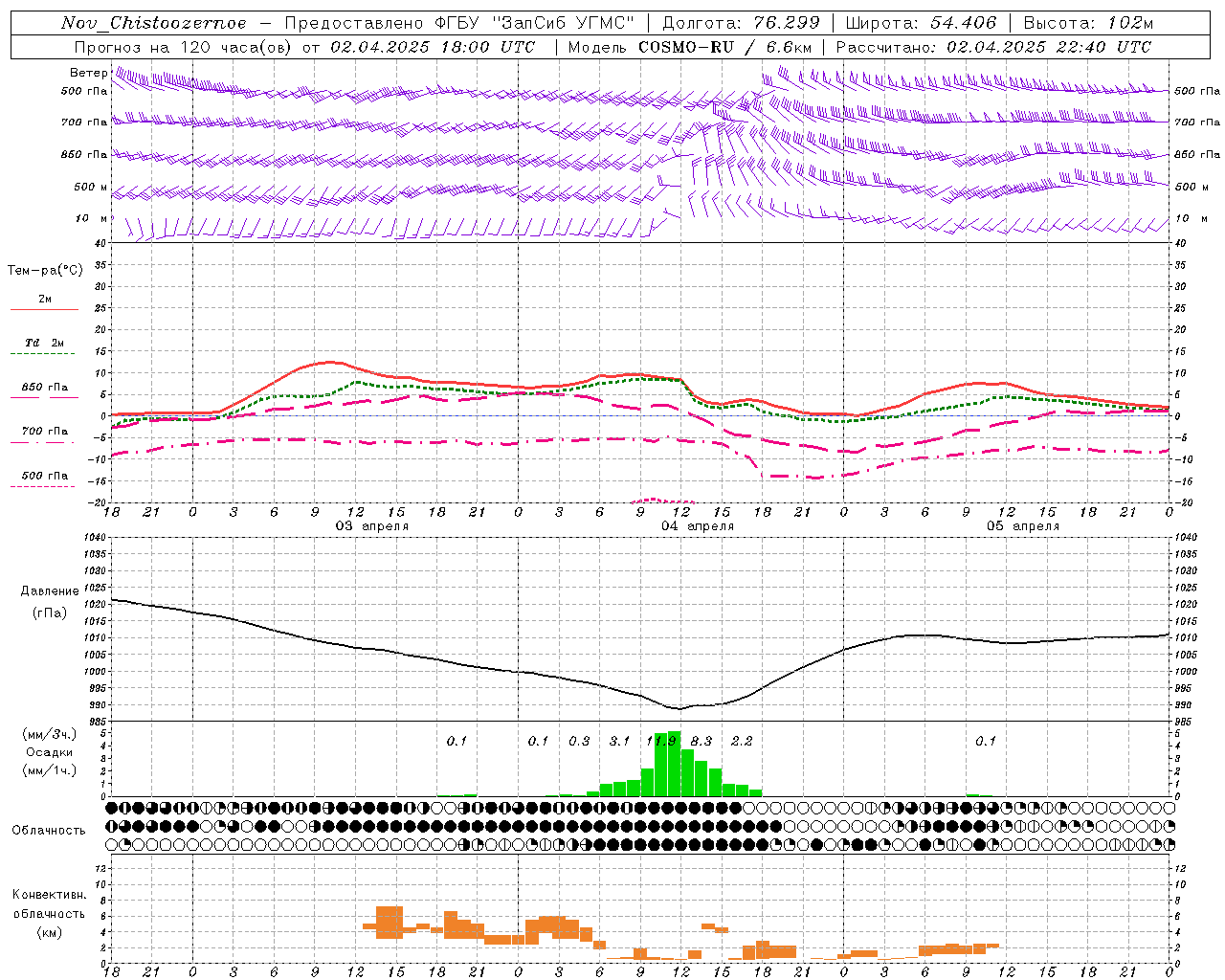This screenshot has height=980, width=1225.
Task: Click the 'Широта: 54.406' latitude value
Action: pos(921,23)
